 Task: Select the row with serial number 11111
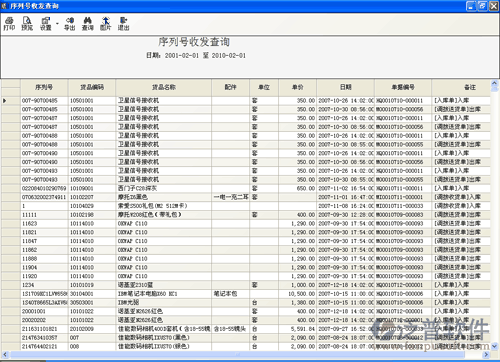pyautogui.click(x=246, y=215)
